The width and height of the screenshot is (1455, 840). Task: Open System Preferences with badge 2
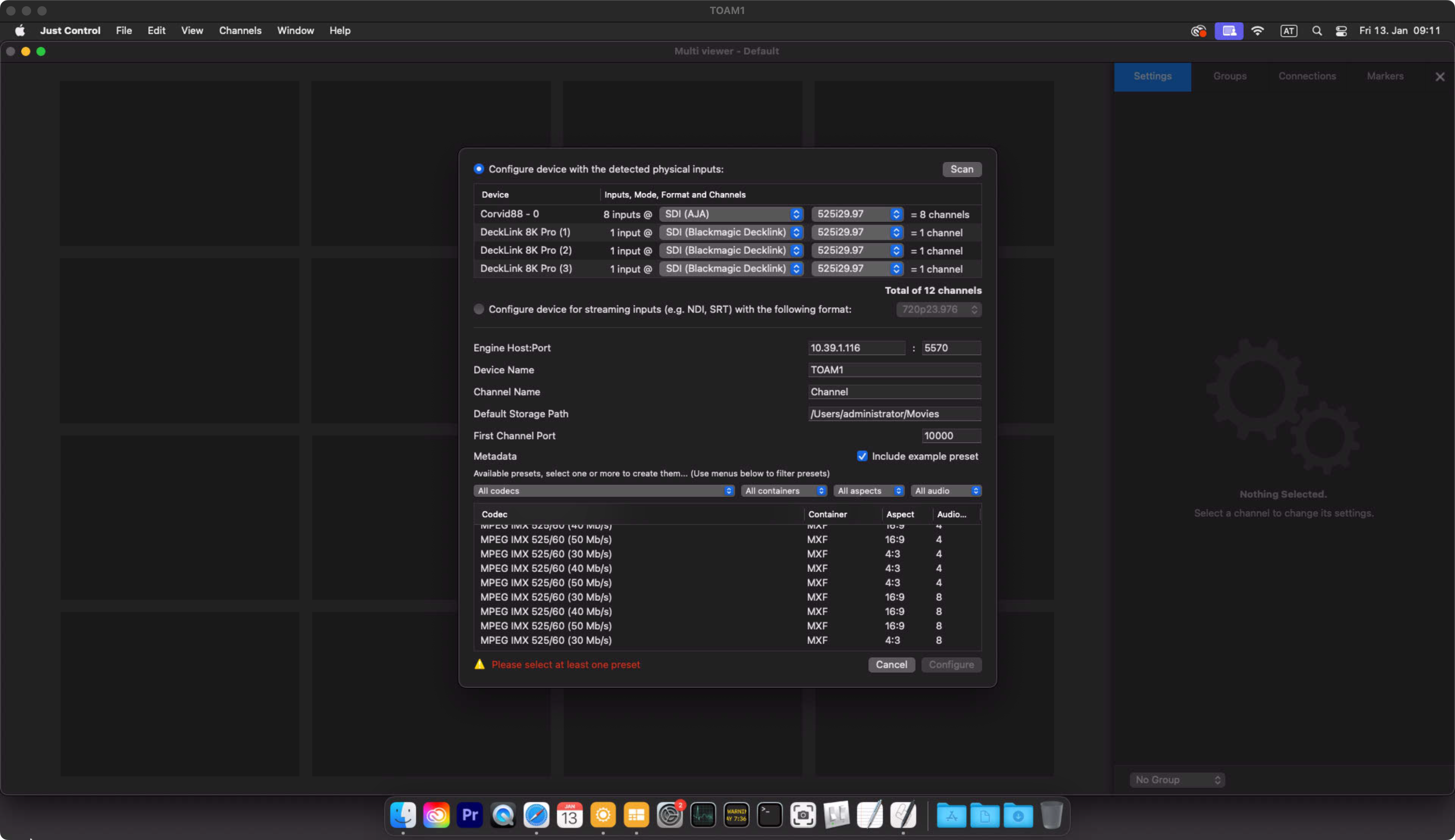[670, 815]
